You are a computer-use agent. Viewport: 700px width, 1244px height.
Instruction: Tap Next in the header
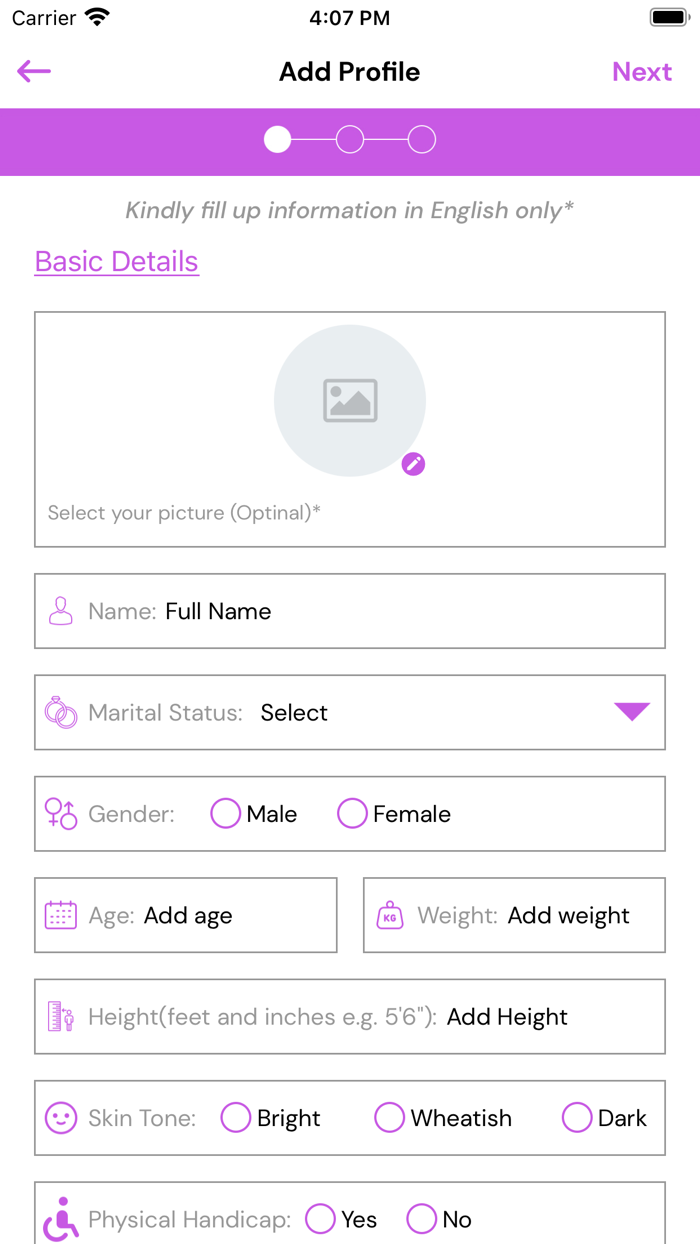point(642,72)
